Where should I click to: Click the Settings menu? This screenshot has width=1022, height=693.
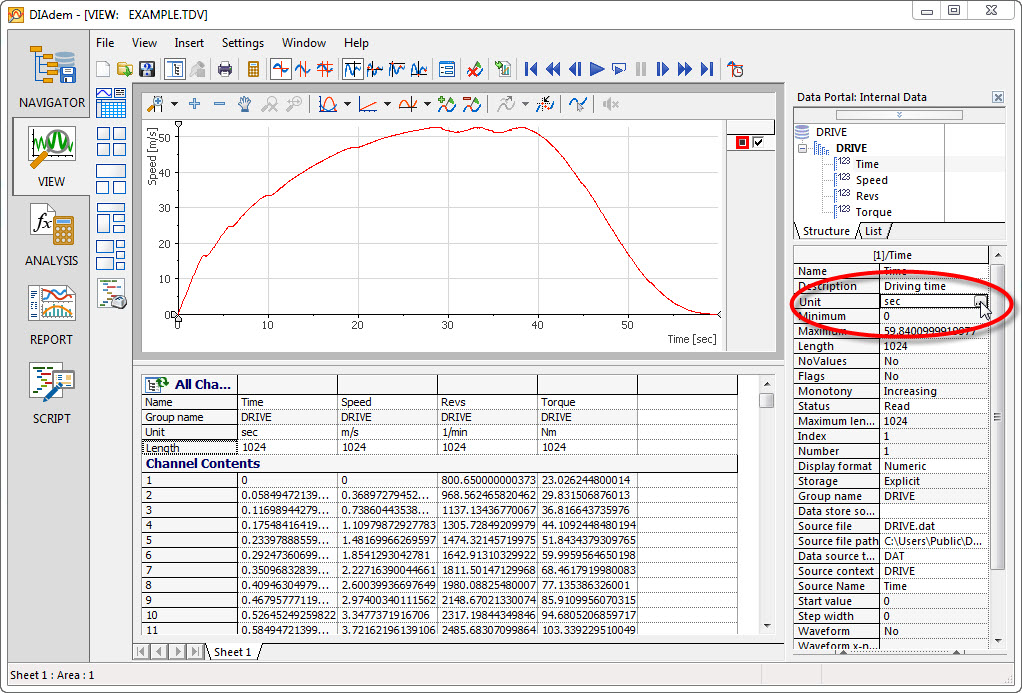coord(243,43)
